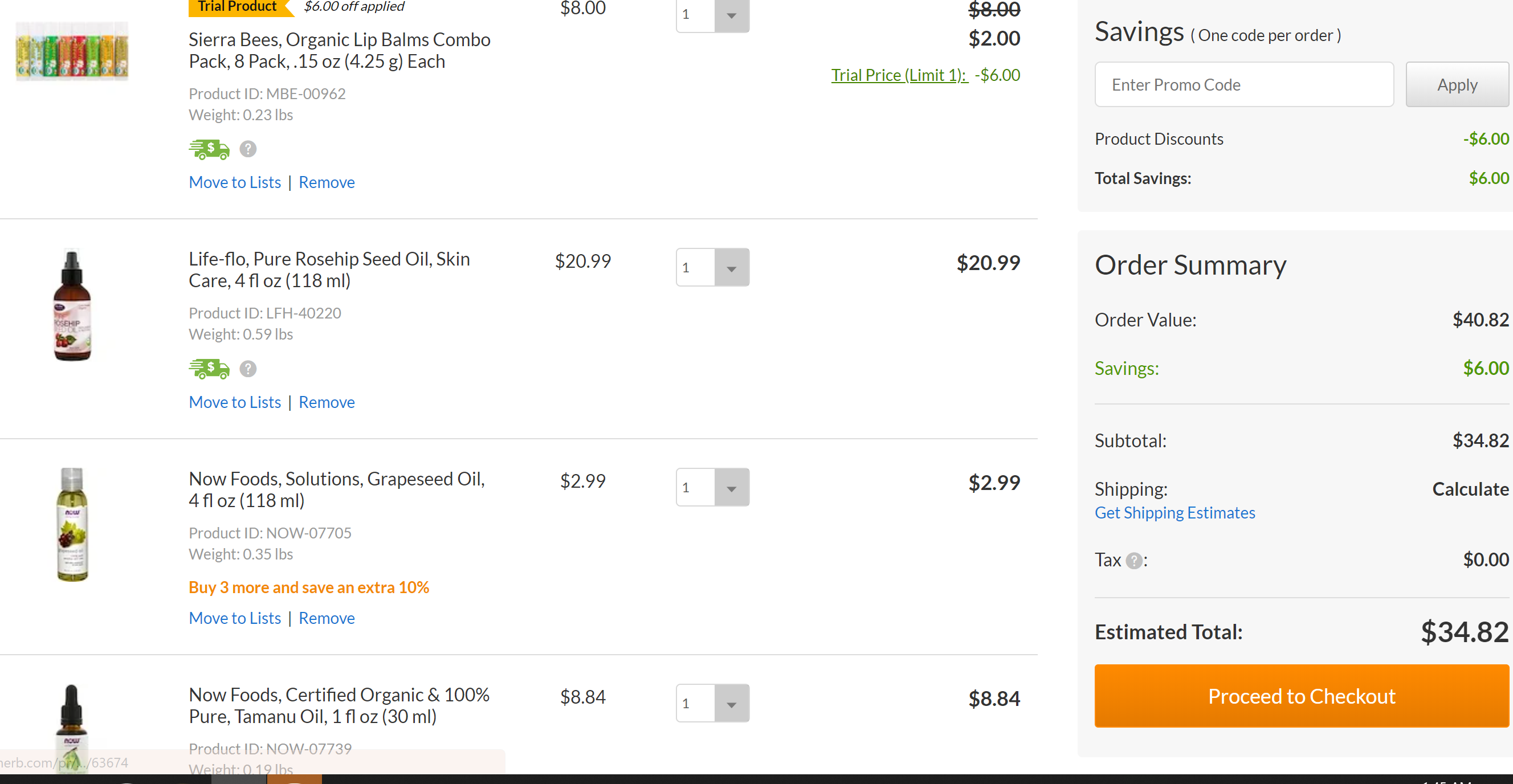Open the Get Shipping Estimates link
Image resolution: width=1513 pixels, height=784 pixels.
[x=1174, y=513]
